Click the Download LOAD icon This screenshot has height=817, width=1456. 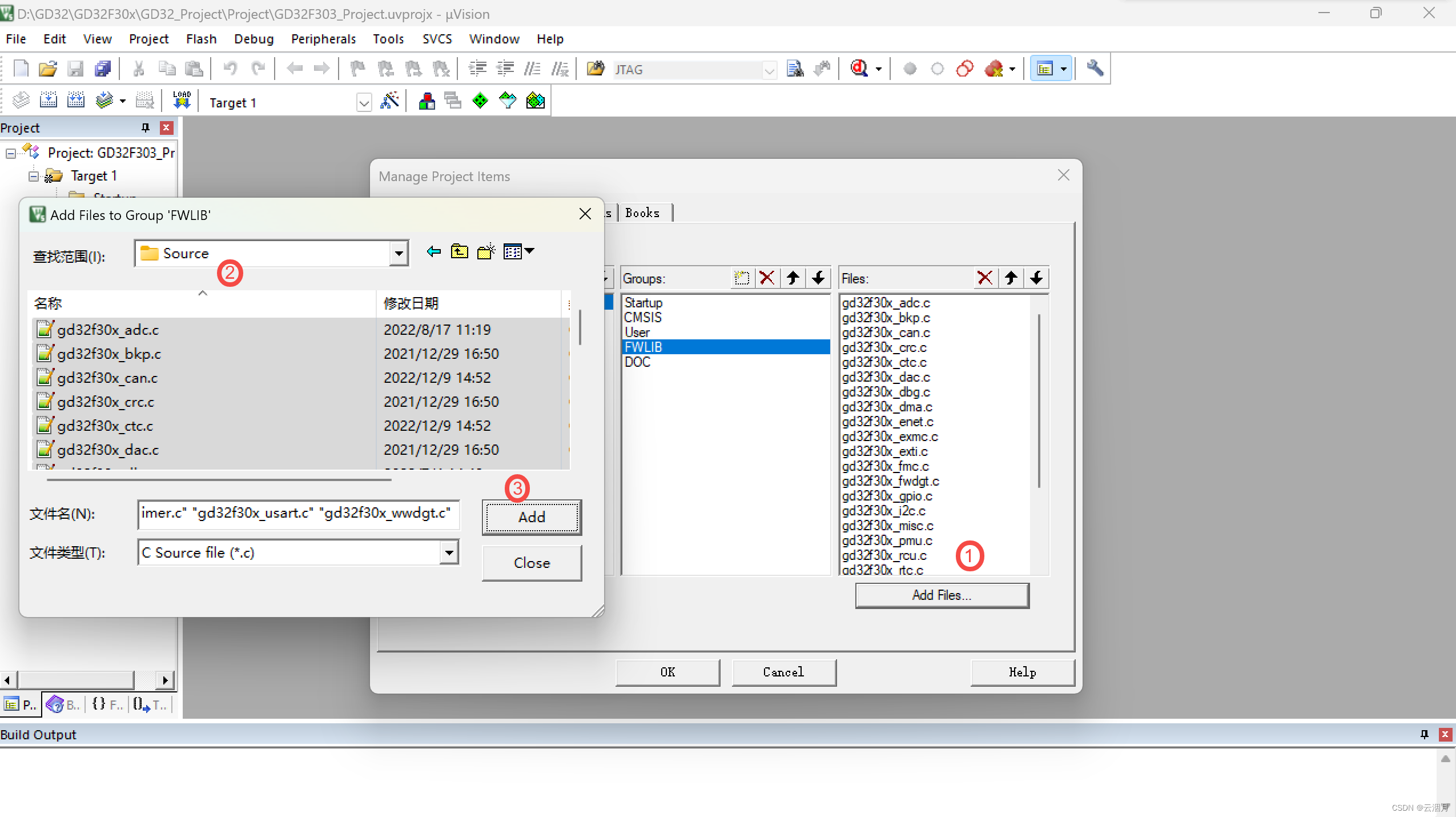[182, 101]
